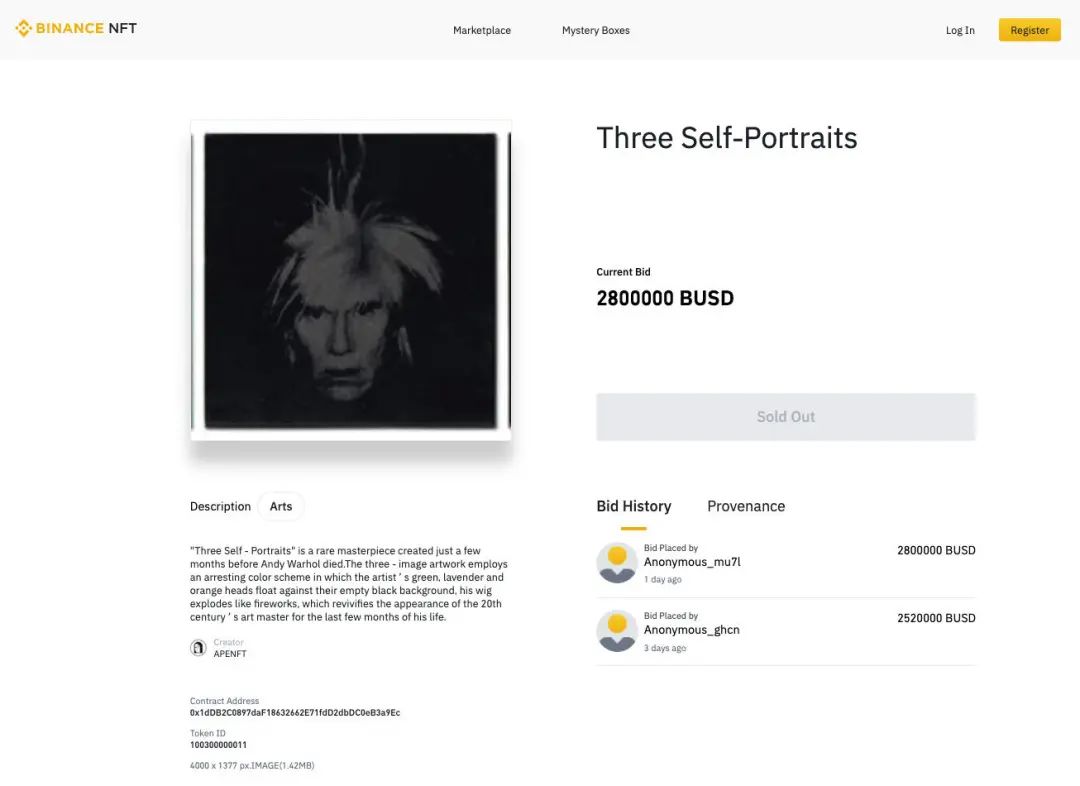Click the 2800000 BUSD bid row amount
The height and width of the screenshot is (786, 1080).
[936, 550]
